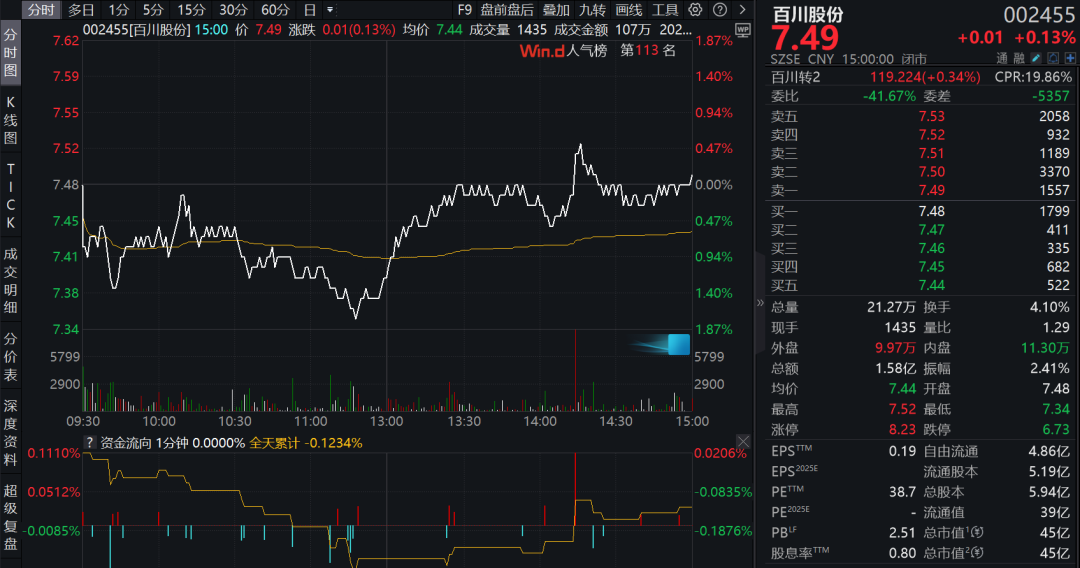Image resolution: width=1080 pixels, height=568 pixels.
Task: Click 叠加 overlay button
Action: [557, 10]
